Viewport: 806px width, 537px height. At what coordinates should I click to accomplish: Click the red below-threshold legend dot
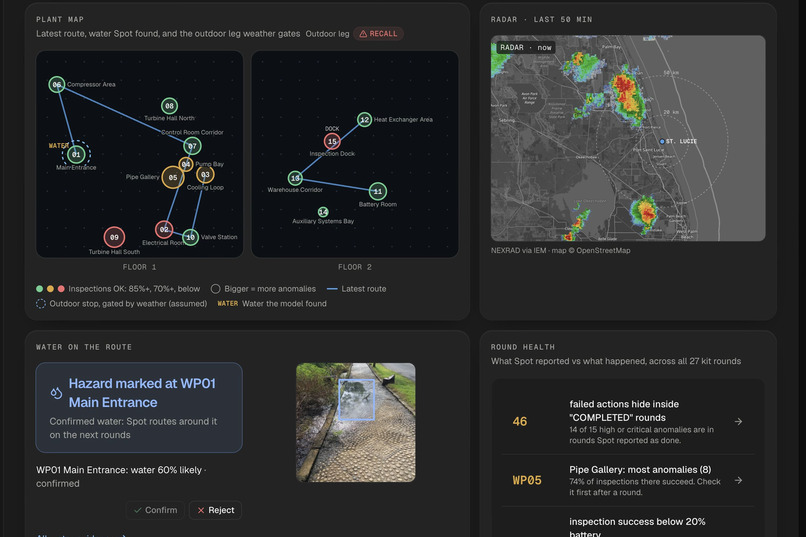[61, 289]
